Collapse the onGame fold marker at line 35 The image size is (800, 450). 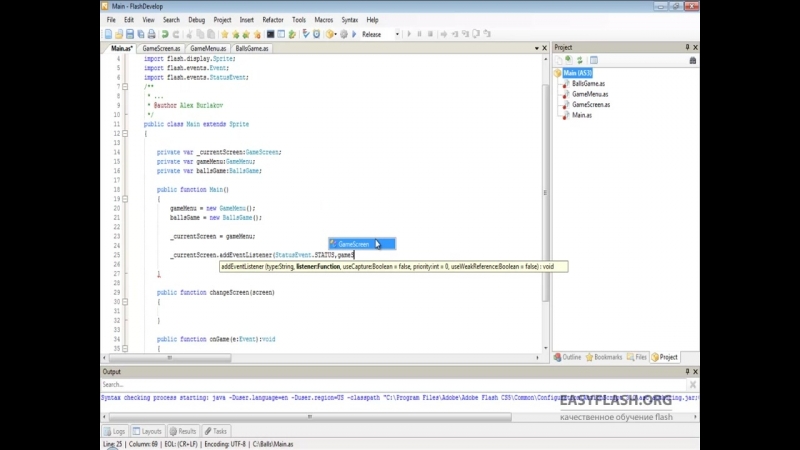coord(125,348)
